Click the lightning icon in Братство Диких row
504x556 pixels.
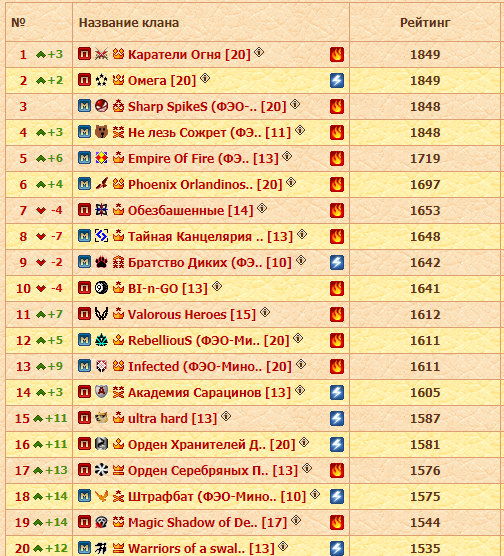pos(337,262)
